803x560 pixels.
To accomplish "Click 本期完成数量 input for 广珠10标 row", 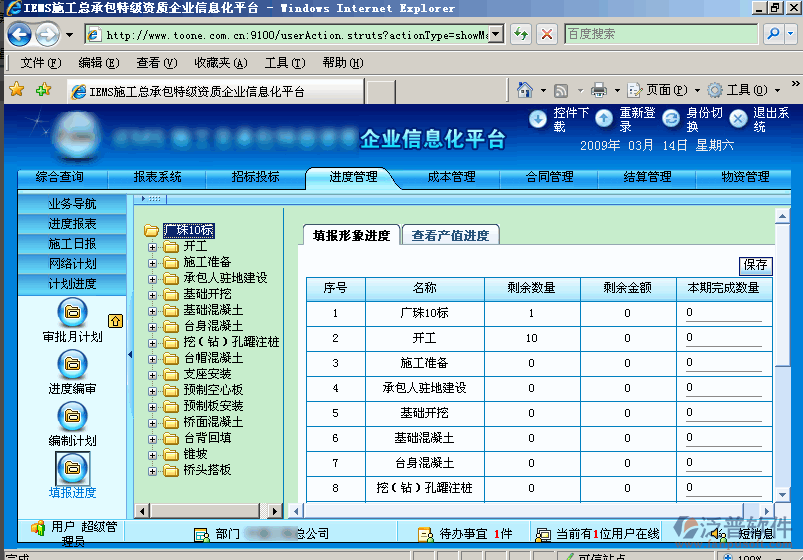I will pos(723,313).
